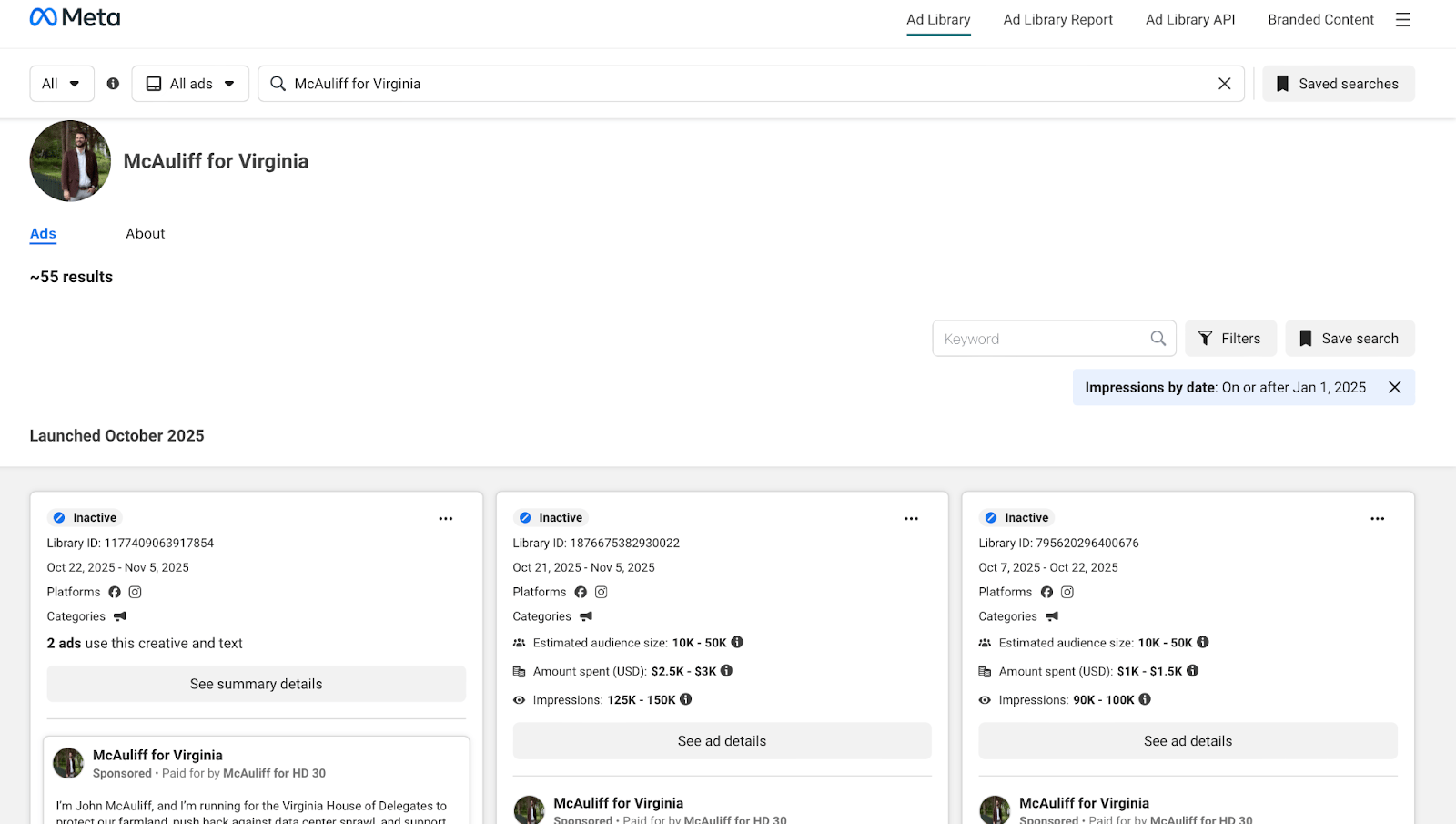Click megaphone category icon on ad 1876675382930022
The height and width of the screenshot is (824, 1456).
(x=585, y=616)
